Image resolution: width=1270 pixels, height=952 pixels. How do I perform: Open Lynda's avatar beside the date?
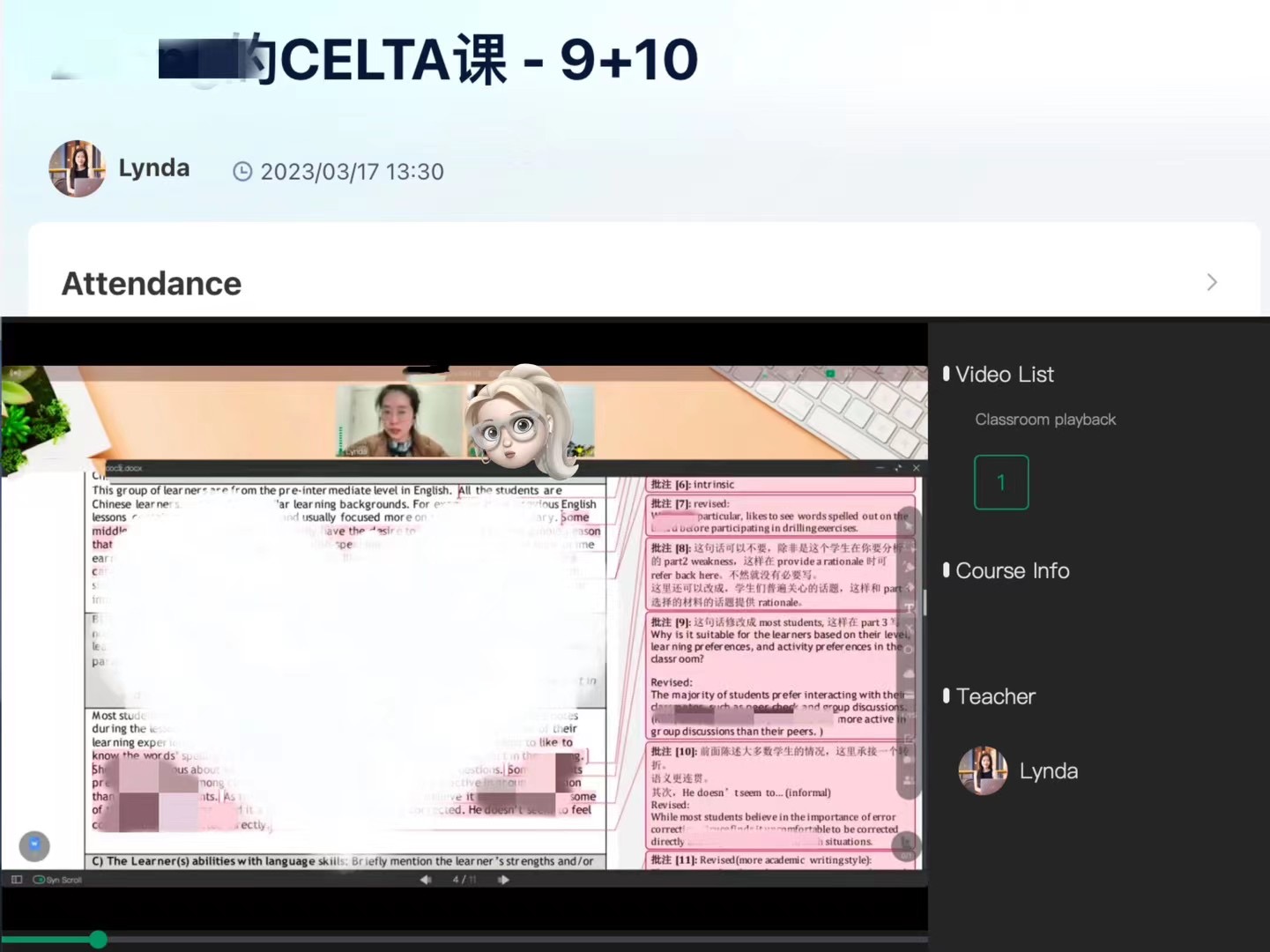pyautogui.click(x=78, y=168)
